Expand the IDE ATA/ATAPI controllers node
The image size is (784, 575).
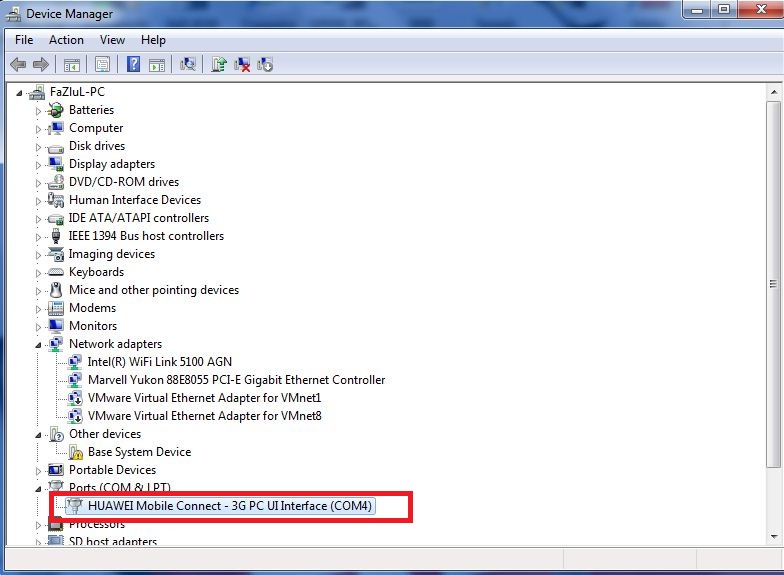tap(38, 219)
